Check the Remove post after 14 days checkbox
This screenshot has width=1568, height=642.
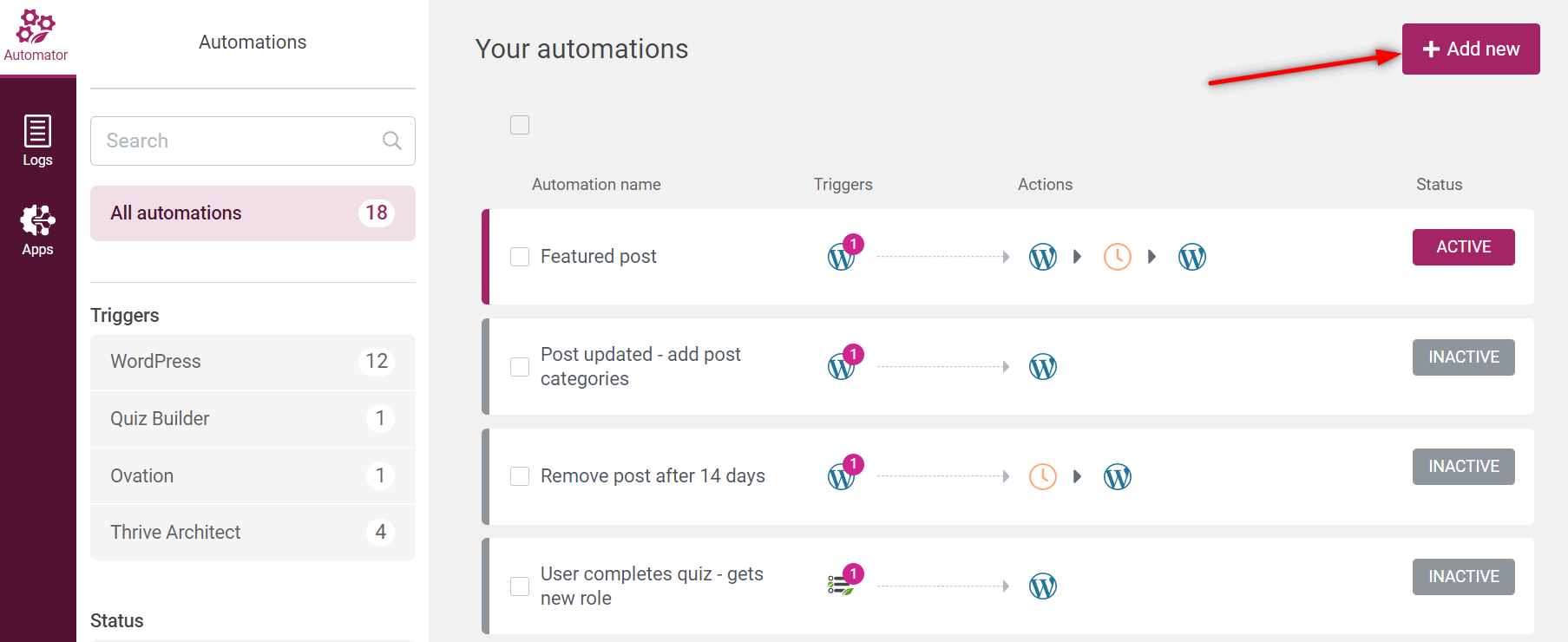click(x=520, y=476)
